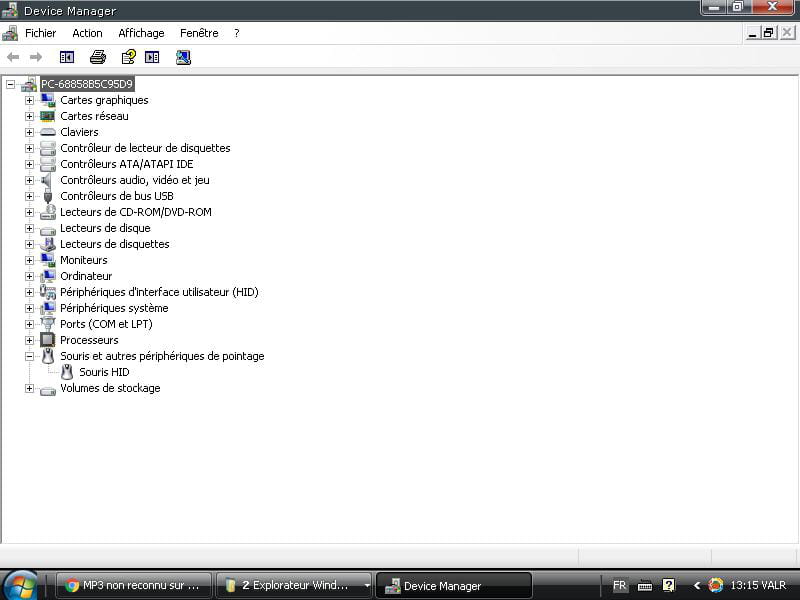This screenshot has width=800, height=600.
Task: Select Contrôleur de lecteur de disquettes label
Action: pyautogui.click(x=145, y=148)
